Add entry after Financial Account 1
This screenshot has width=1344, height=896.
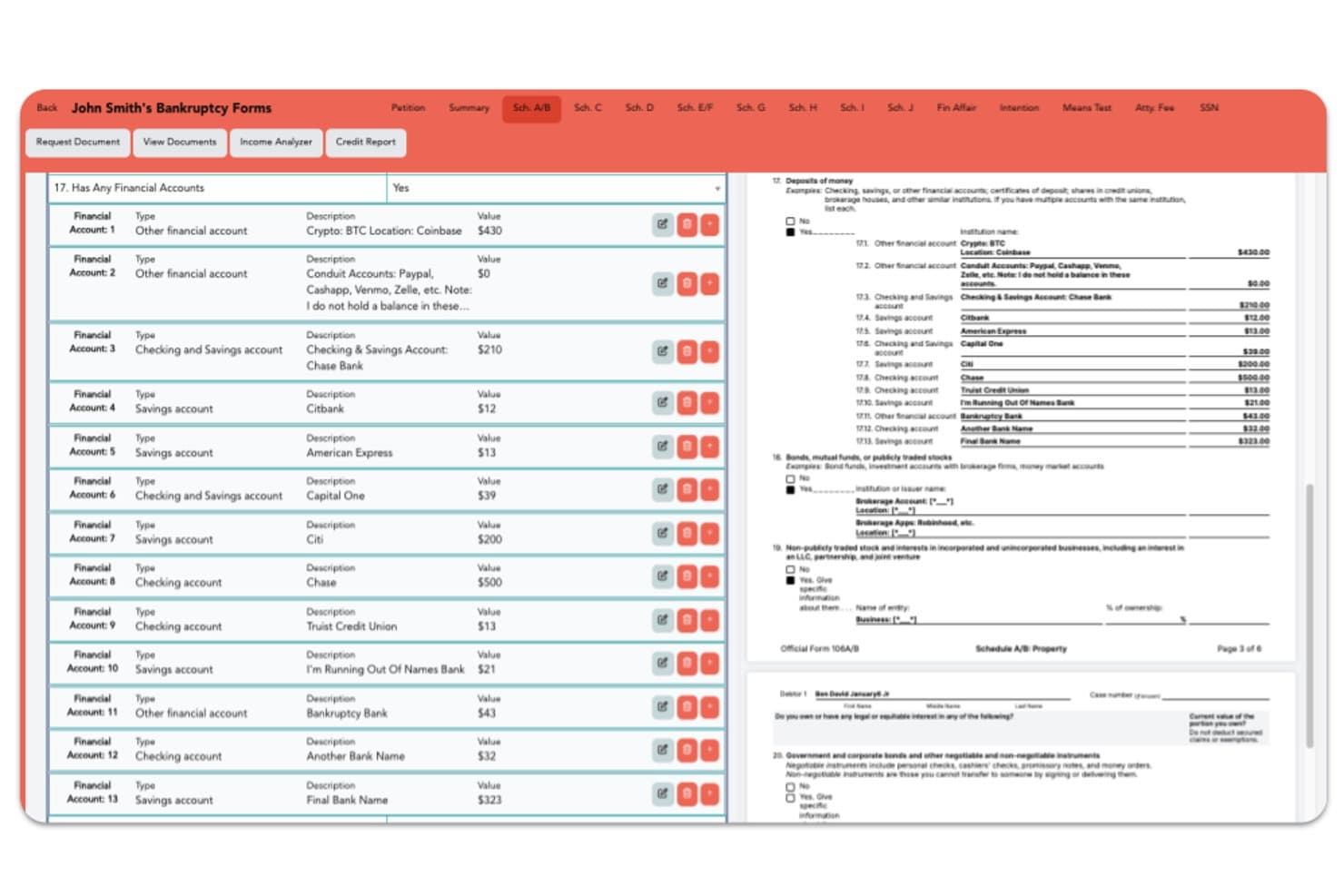click(x=710, y=224)
